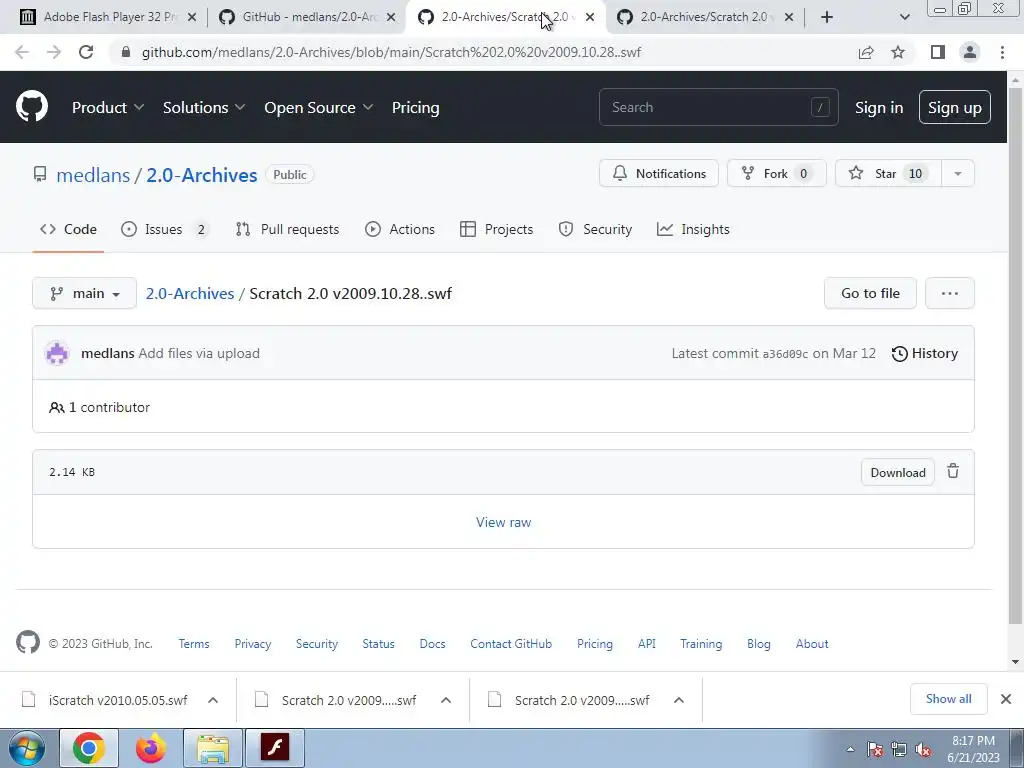Open the Pull requests tab
Screen dimensions: 1024x768
point(287,229)
